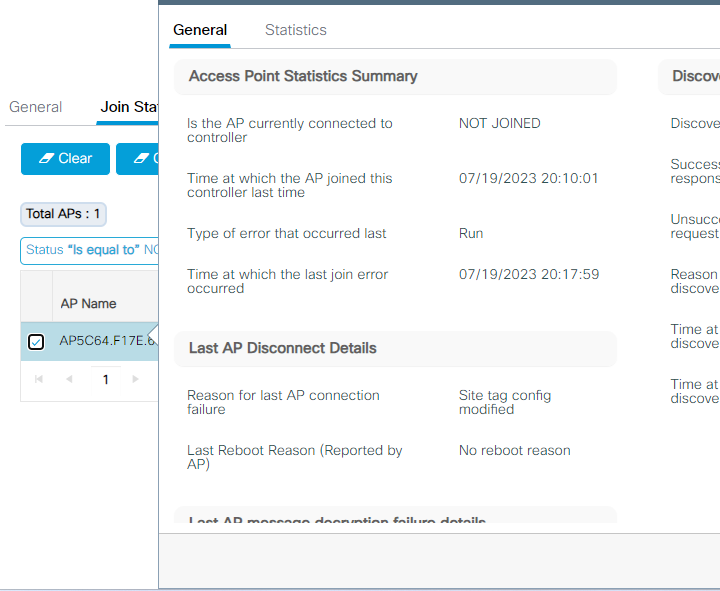The image size is (720, 591).
Task: Click the partially hidden second blue eraser button
Action: coord(138,159)
